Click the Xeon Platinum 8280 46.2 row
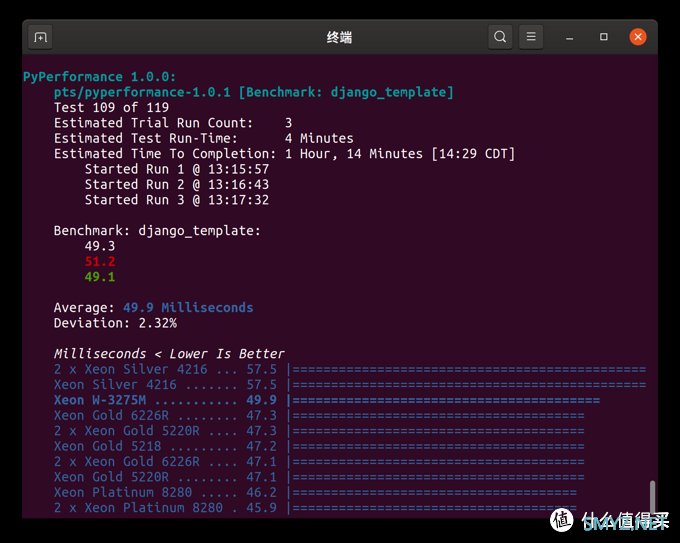The width and height of the screenshot is (680, 543). (315, 492)
